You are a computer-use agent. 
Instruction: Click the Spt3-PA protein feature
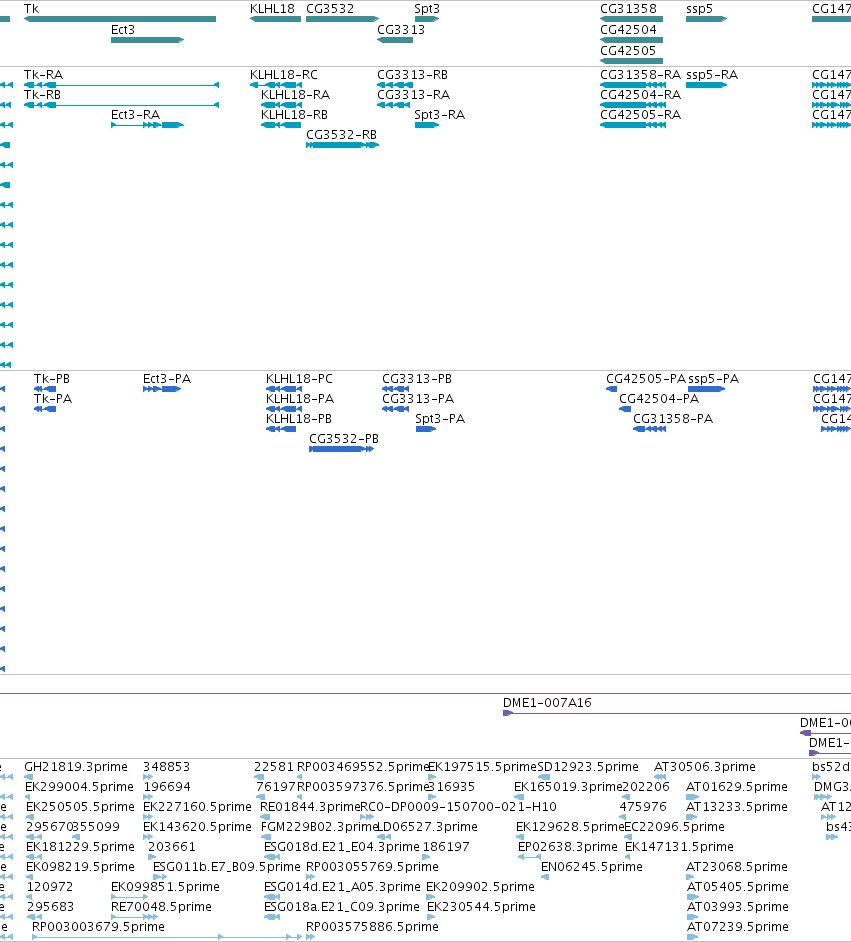click(x=425, y=429)
